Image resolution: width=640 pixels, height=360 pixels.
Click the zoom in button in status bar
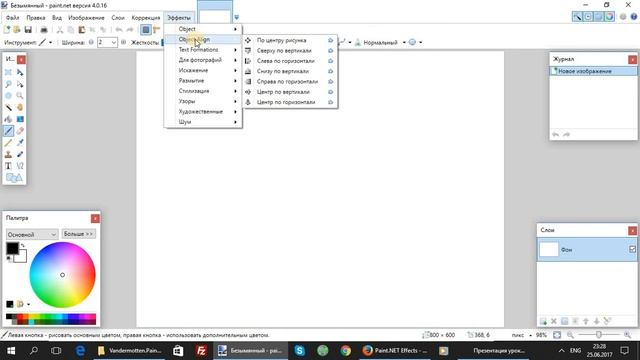pyautogui.click(x=628, y=335)
